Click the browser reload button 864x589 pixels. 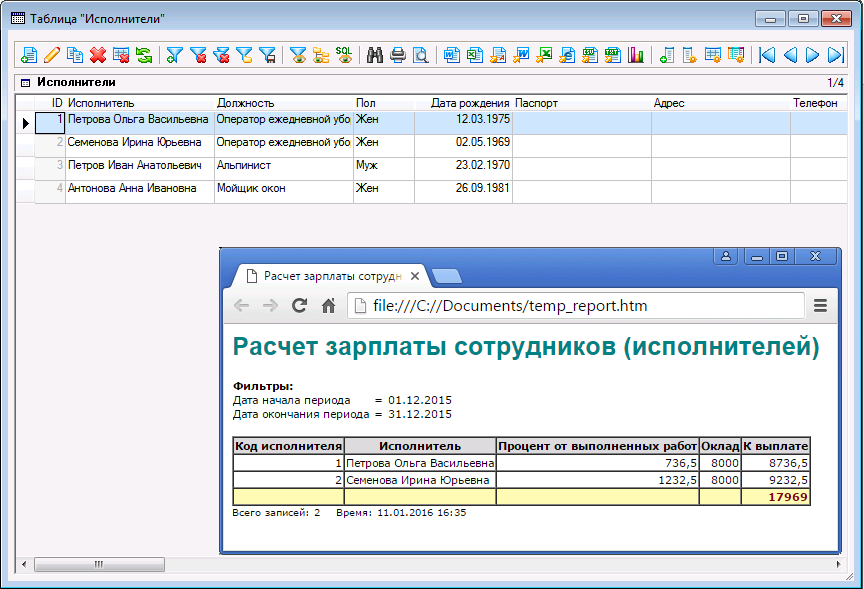coord(298,306)
